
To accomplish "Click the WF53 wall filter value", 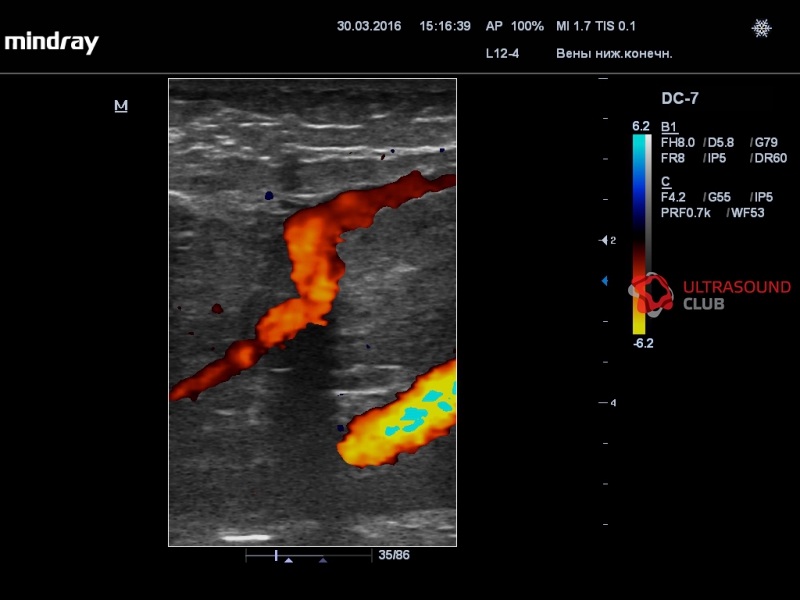I will click(748, 213).
